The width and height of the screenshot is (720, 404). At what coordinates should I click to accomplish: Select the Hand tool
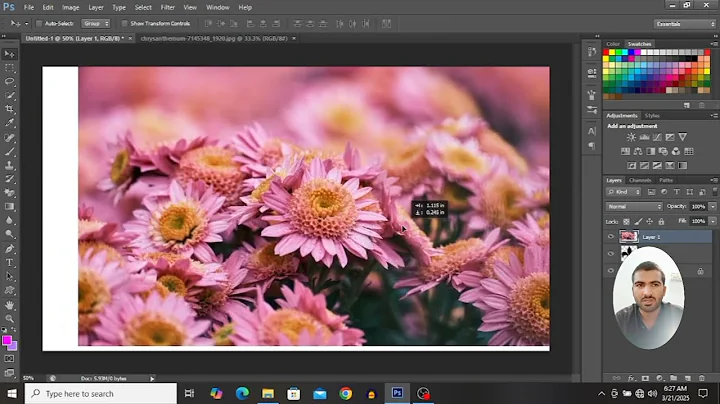pos(9,305)
